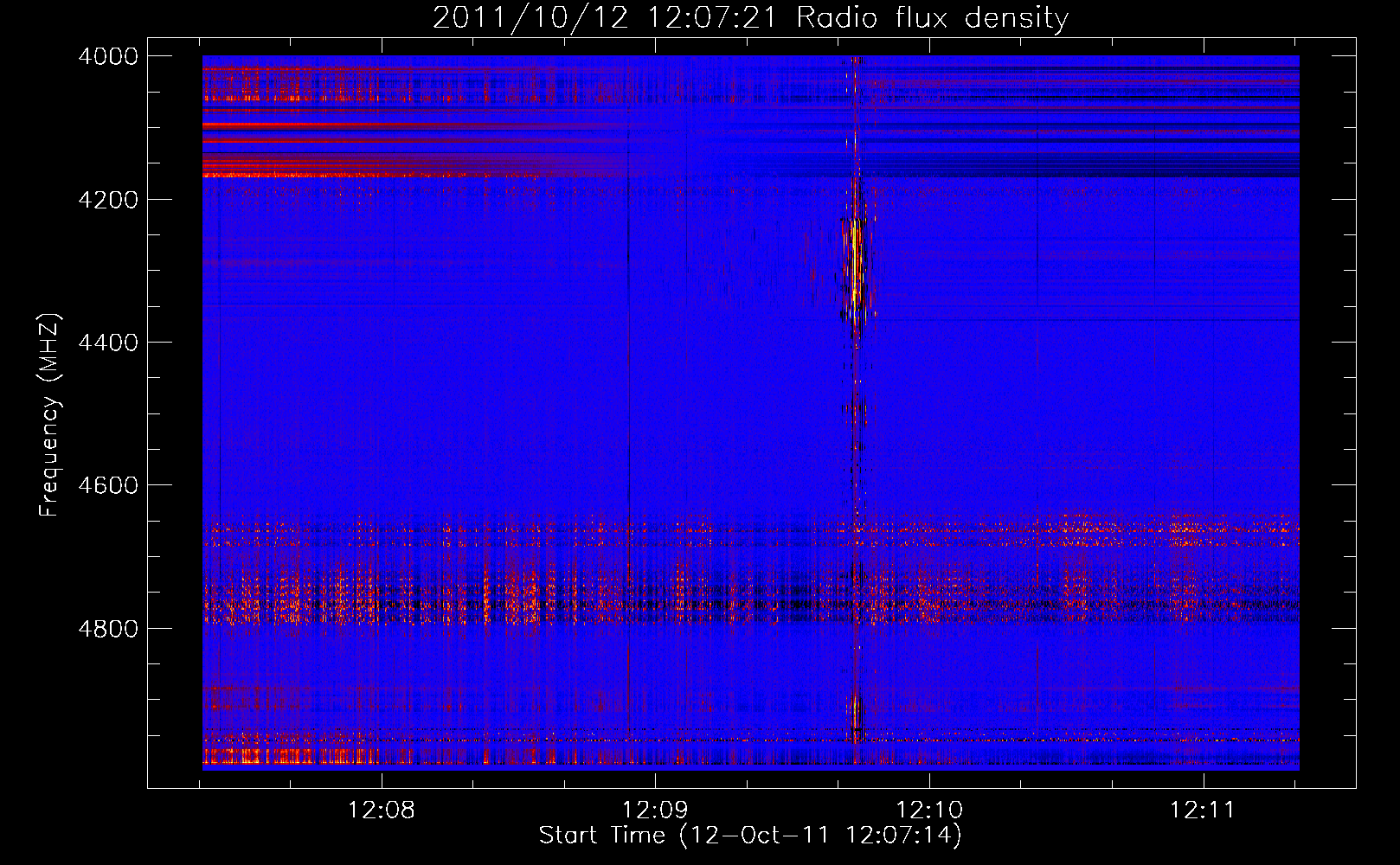
Task: Click the plot title '2011/10/12 12:07:21 Radio flux density'
Action: click(750, 18)
